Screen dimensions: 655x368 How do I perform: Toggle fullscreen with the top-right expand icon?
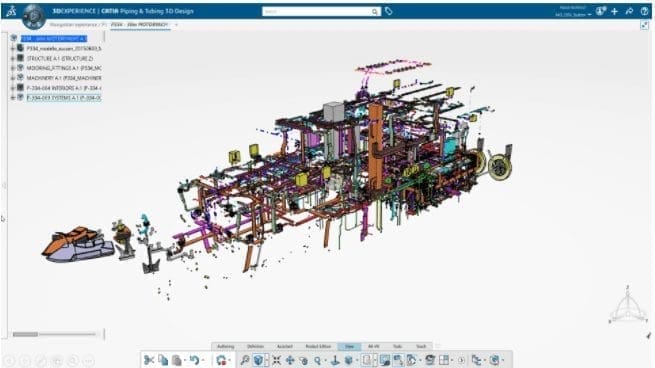click(644, 25)
